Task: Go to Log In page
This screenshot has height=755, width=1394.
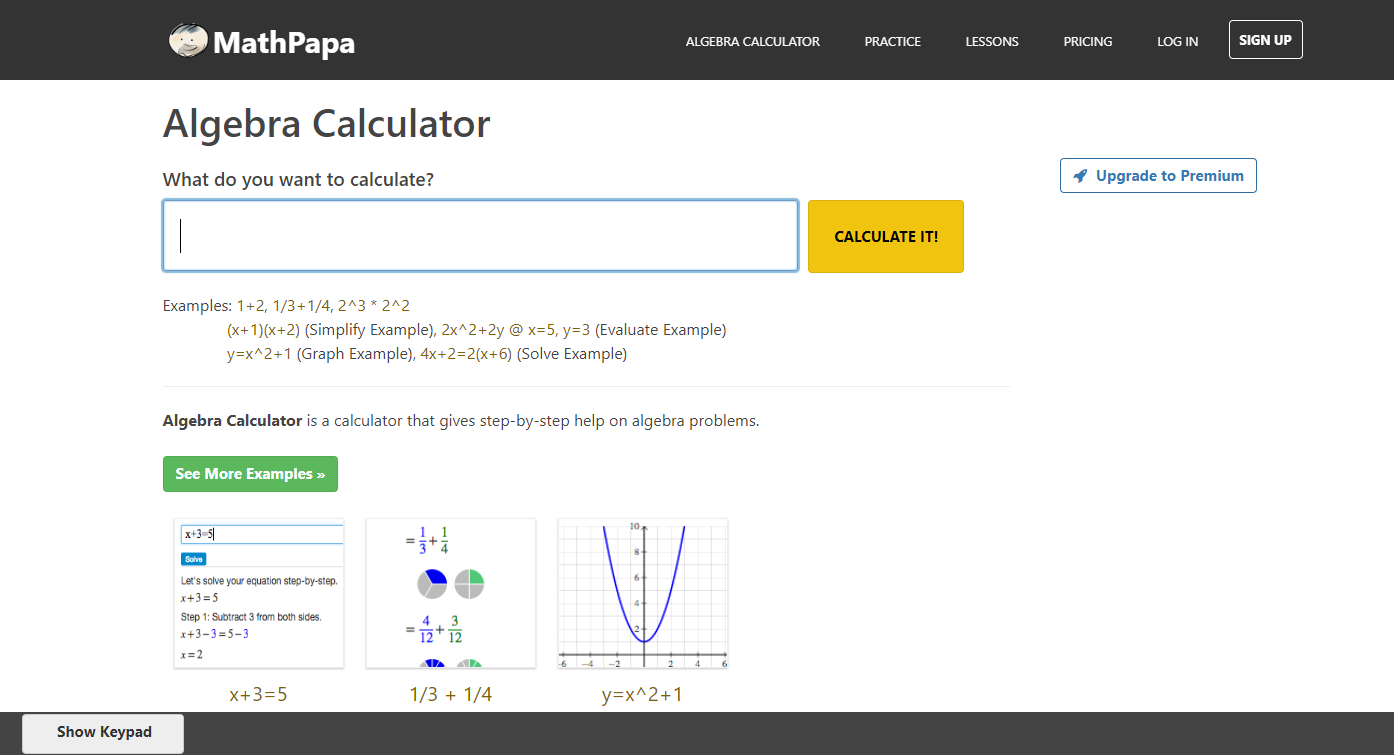Action: (x=1178, y=41)
